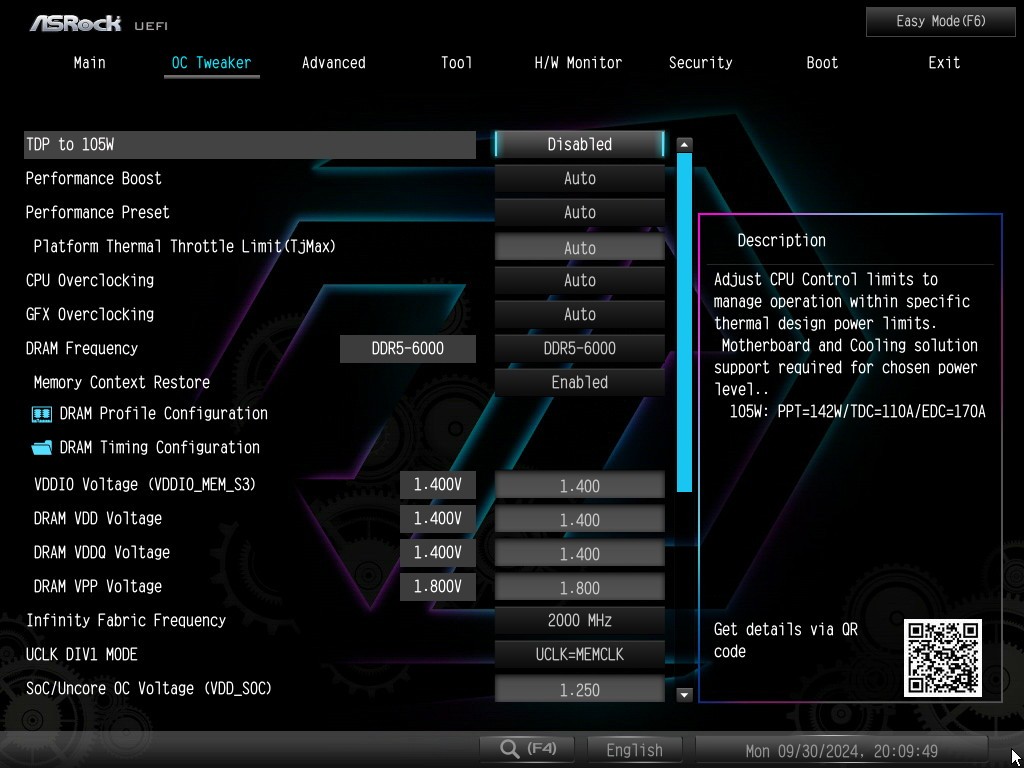Toggle Memory Context Restore Enabled value
The height and width of the screenshot is (768, 1024).
tap(579, 383)
